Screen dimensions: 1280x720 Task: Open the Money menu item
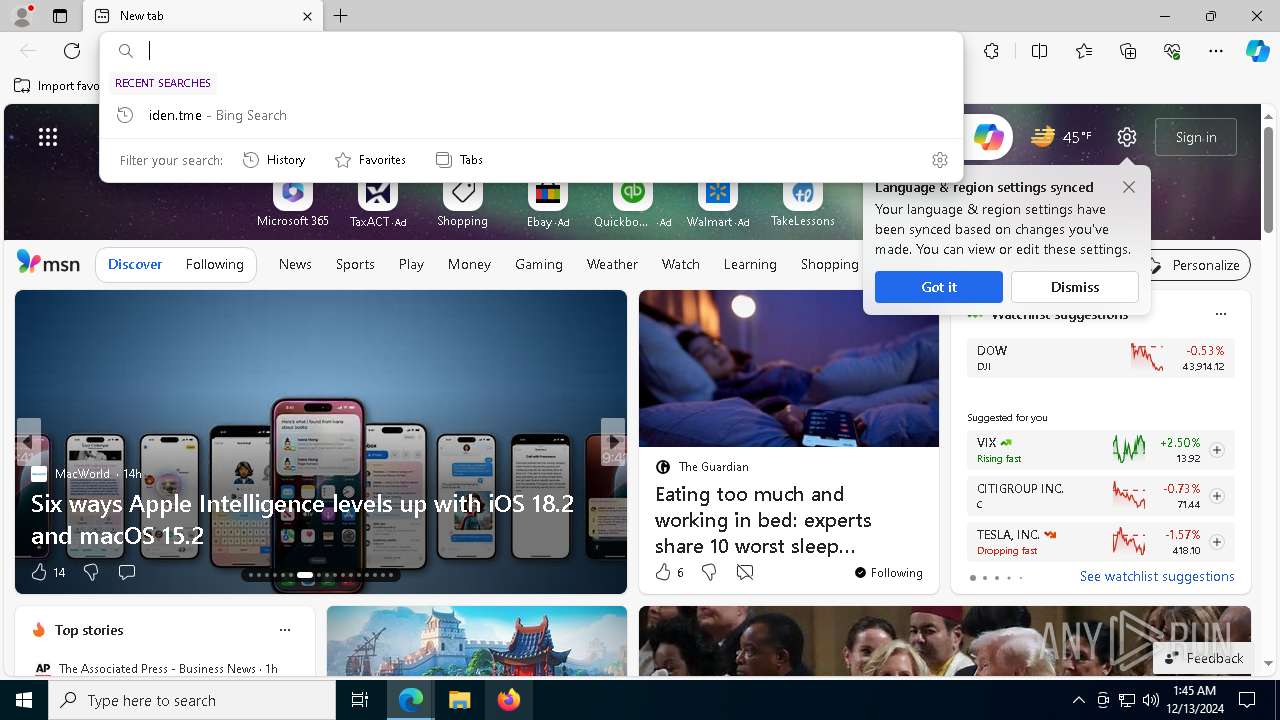(x=469, y=264)
